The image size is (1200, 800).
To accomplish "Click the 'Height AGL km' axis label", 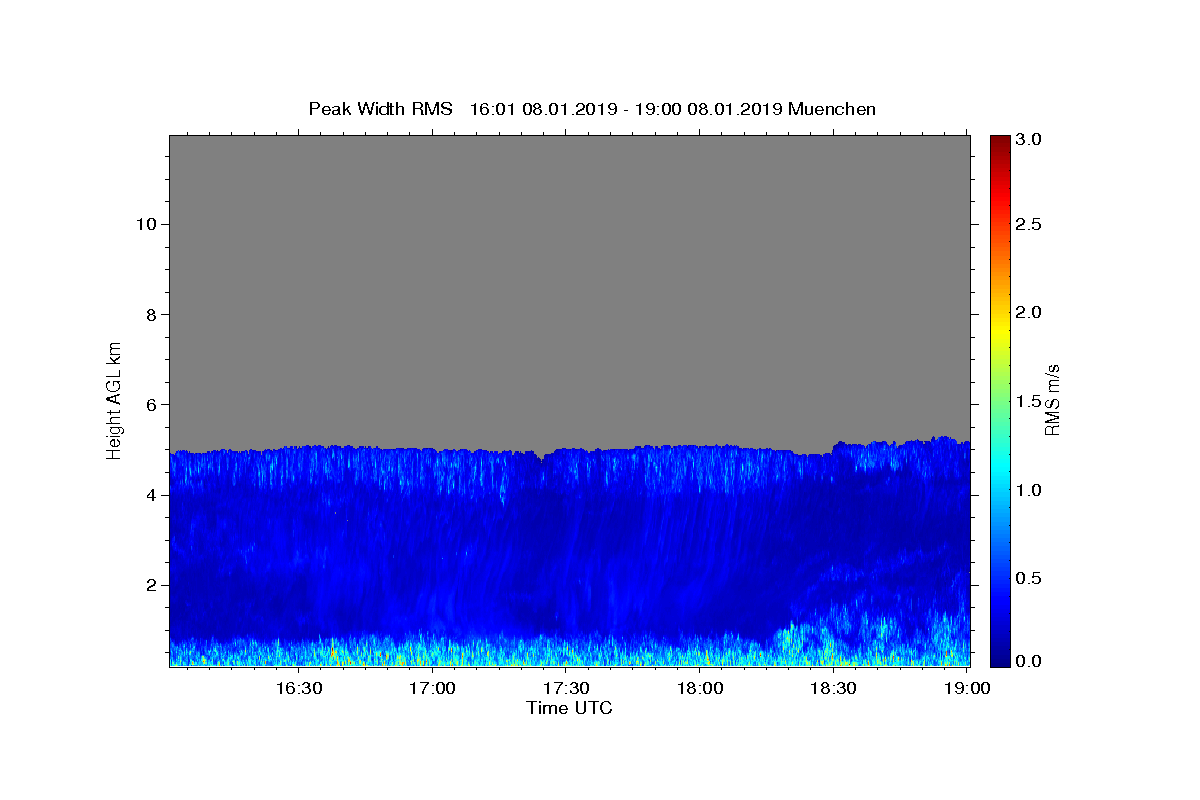I will (x=114, y=399).
